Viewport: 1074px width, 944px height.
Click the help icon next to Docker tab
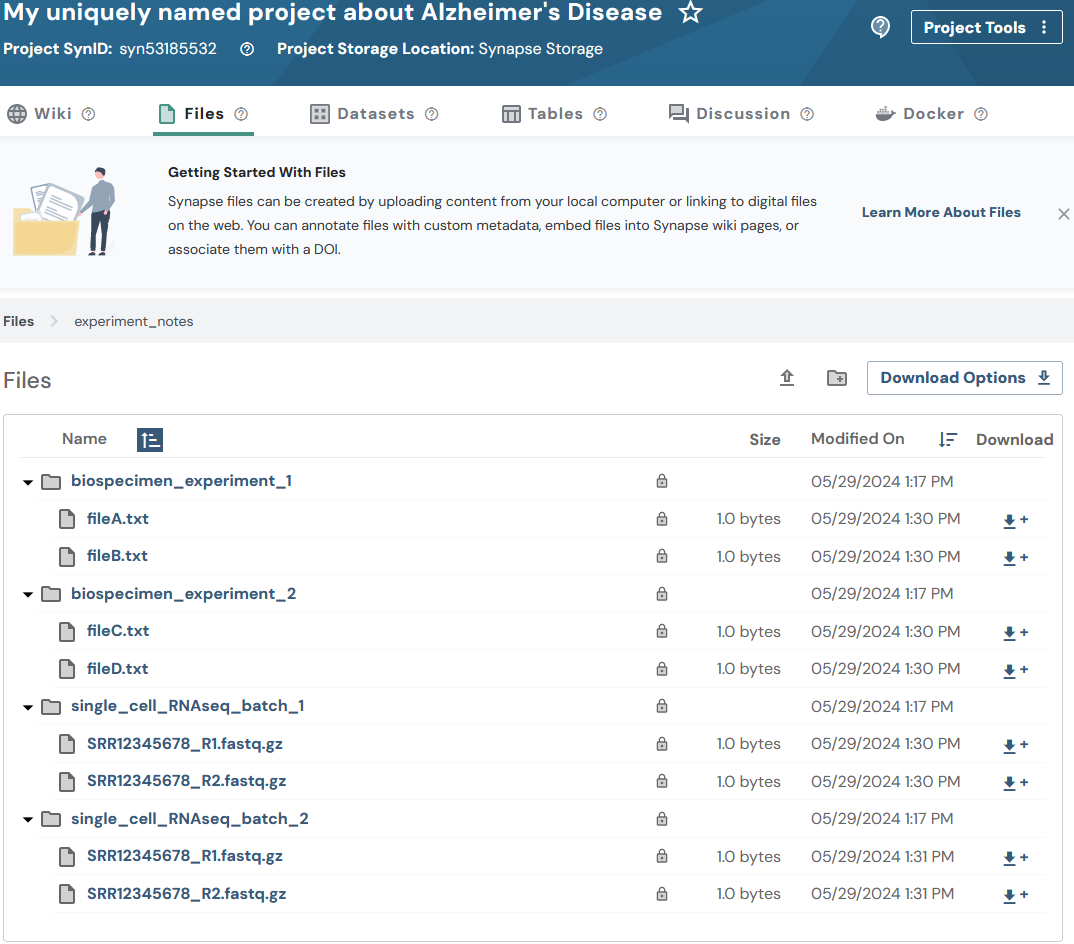980,114
